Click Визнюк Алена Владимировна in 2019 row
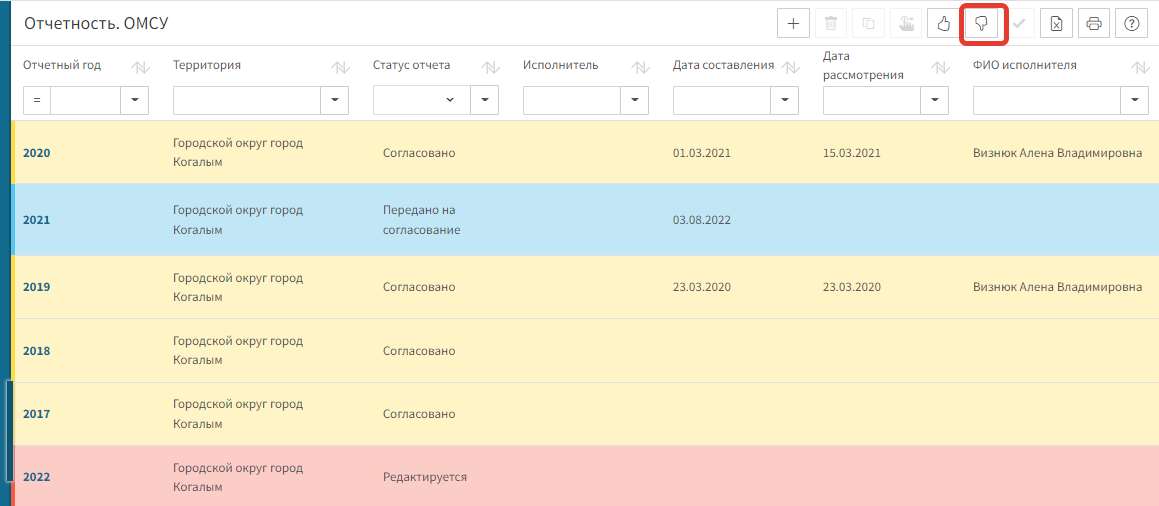The height and width of the screenshot is (506, 1159). tap(1058, 287)
